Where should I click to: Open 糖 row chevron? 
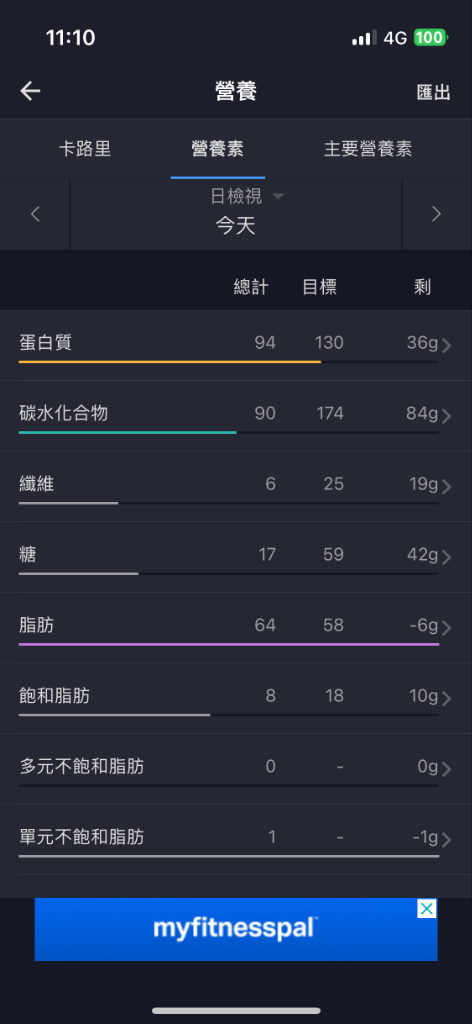(447, 557)
